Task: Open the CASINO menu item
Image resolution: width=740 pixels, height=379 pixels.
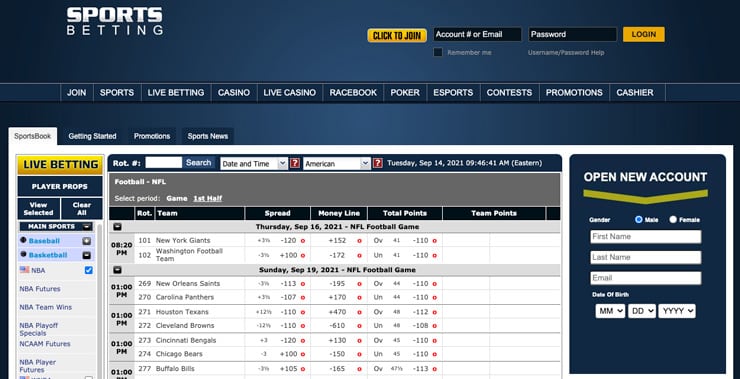Action: coord(234,93)
